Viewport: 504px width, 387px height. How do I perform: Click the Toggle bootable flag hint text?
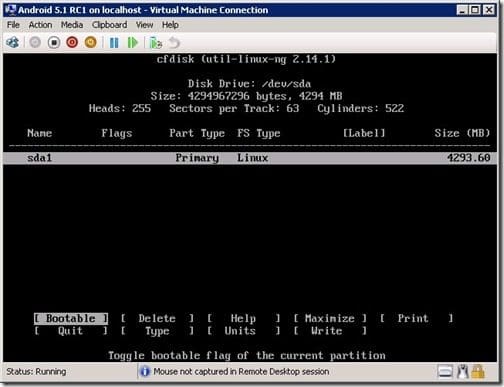(247, 355)
